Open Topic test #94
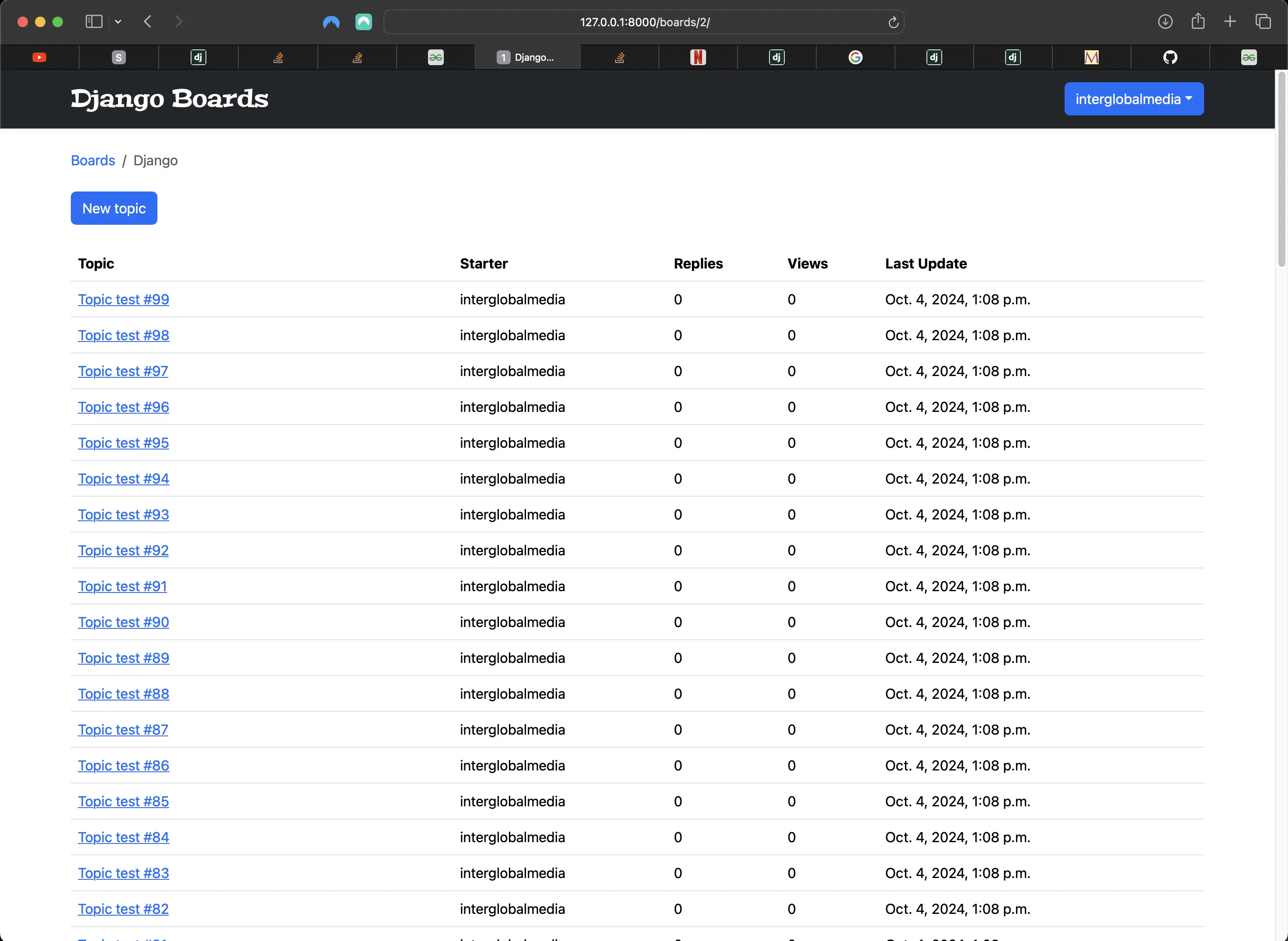 click(x=124, y=478)
